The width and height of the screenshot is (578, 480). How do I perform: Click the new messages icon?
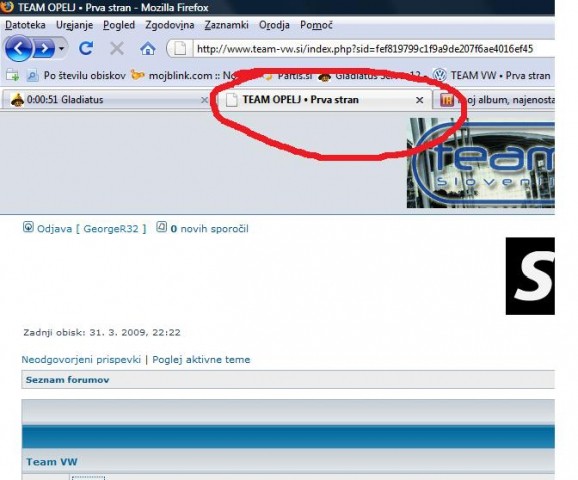[161, 227]
